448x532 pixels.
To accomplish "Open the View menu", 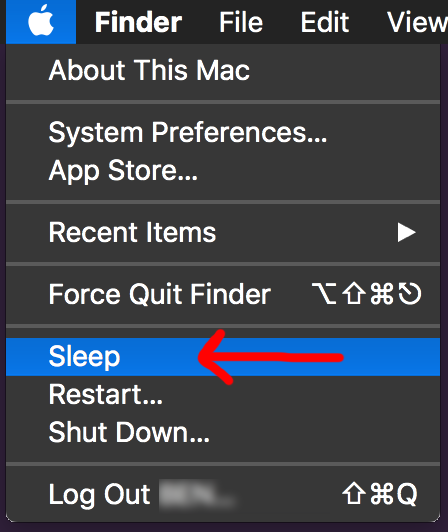I will click(x=417, y=22).
